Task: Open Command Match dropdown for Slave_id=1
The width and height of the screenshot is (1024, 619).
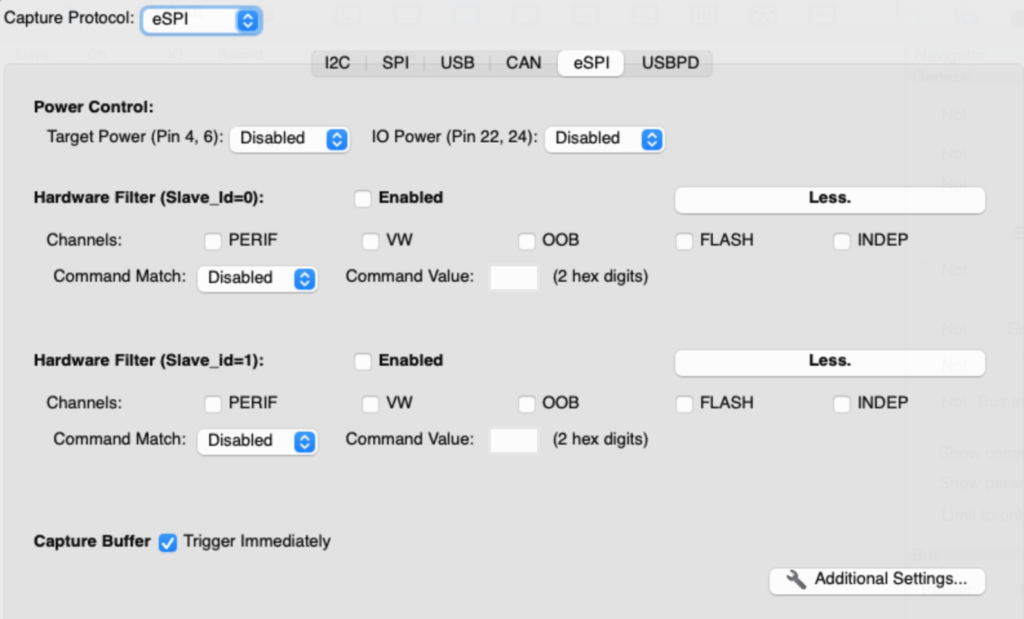Action: click(x=256, y=440)
